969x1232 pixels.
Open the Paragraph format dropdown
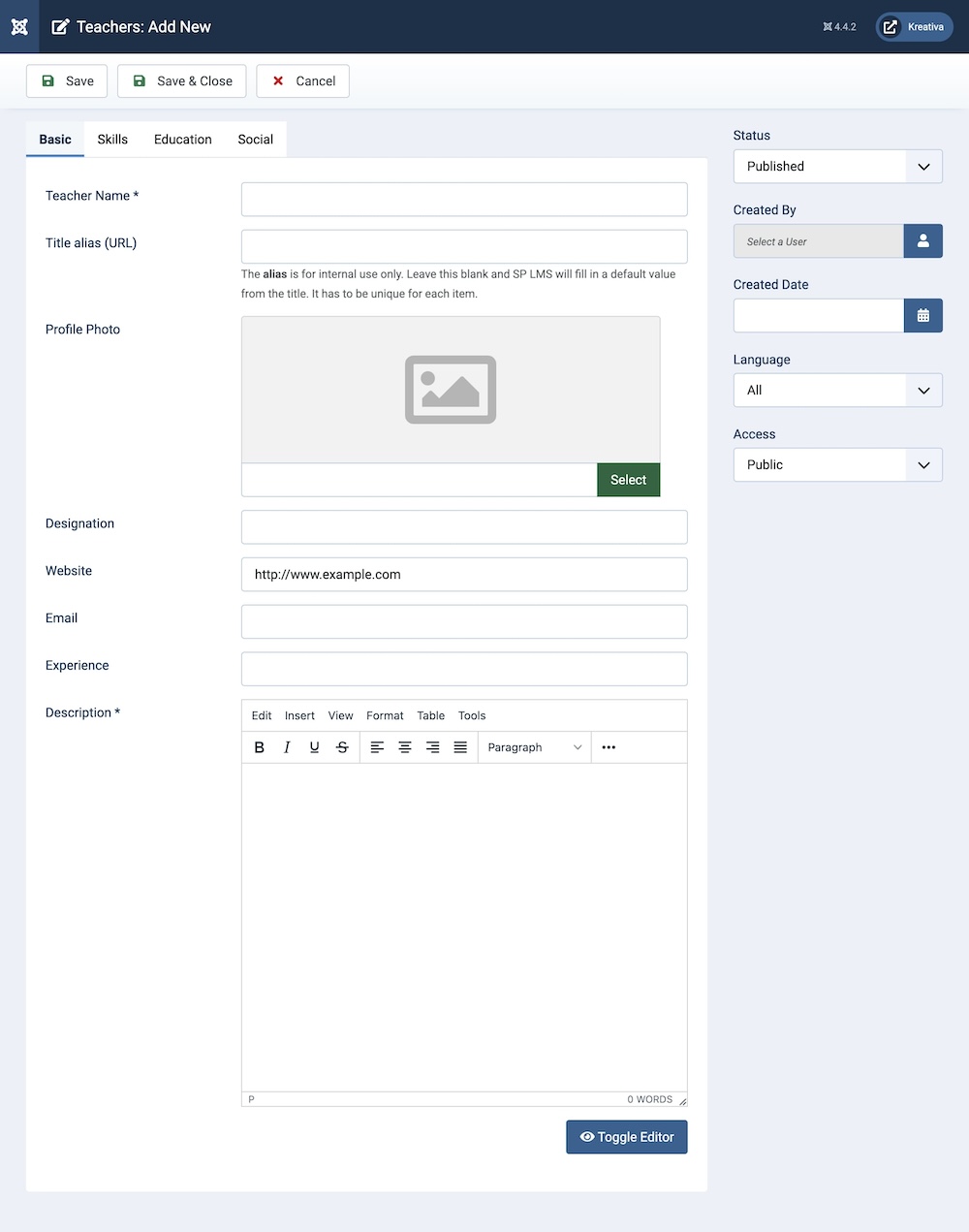[534, 747]
